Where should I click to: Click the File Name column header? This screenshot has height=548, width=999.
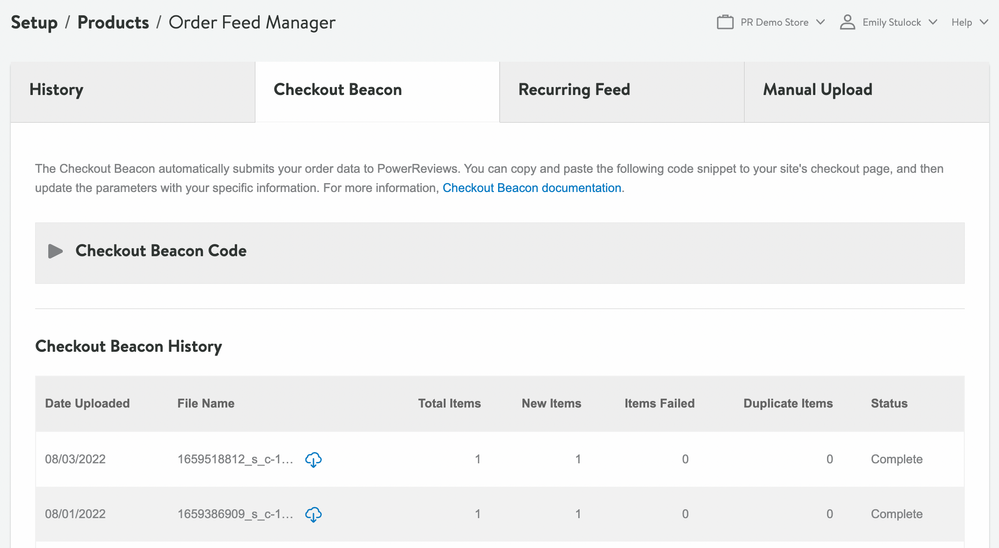point(206,403)
